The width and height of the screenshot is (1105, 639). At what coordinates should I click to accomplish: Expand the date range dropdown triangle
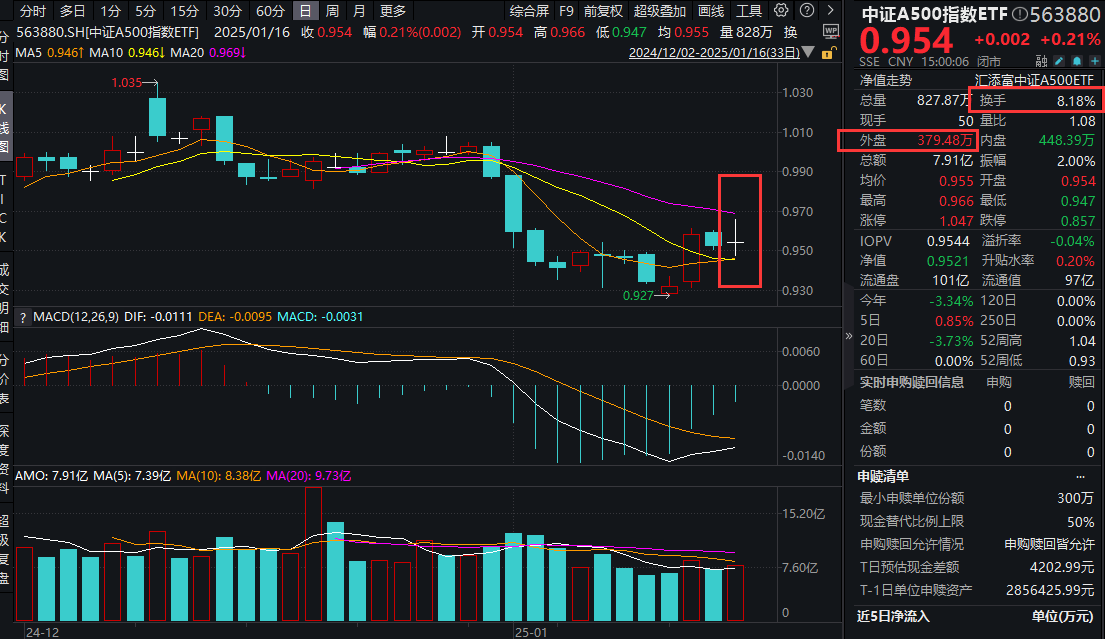pyautogui.click(x=808, y=52)
